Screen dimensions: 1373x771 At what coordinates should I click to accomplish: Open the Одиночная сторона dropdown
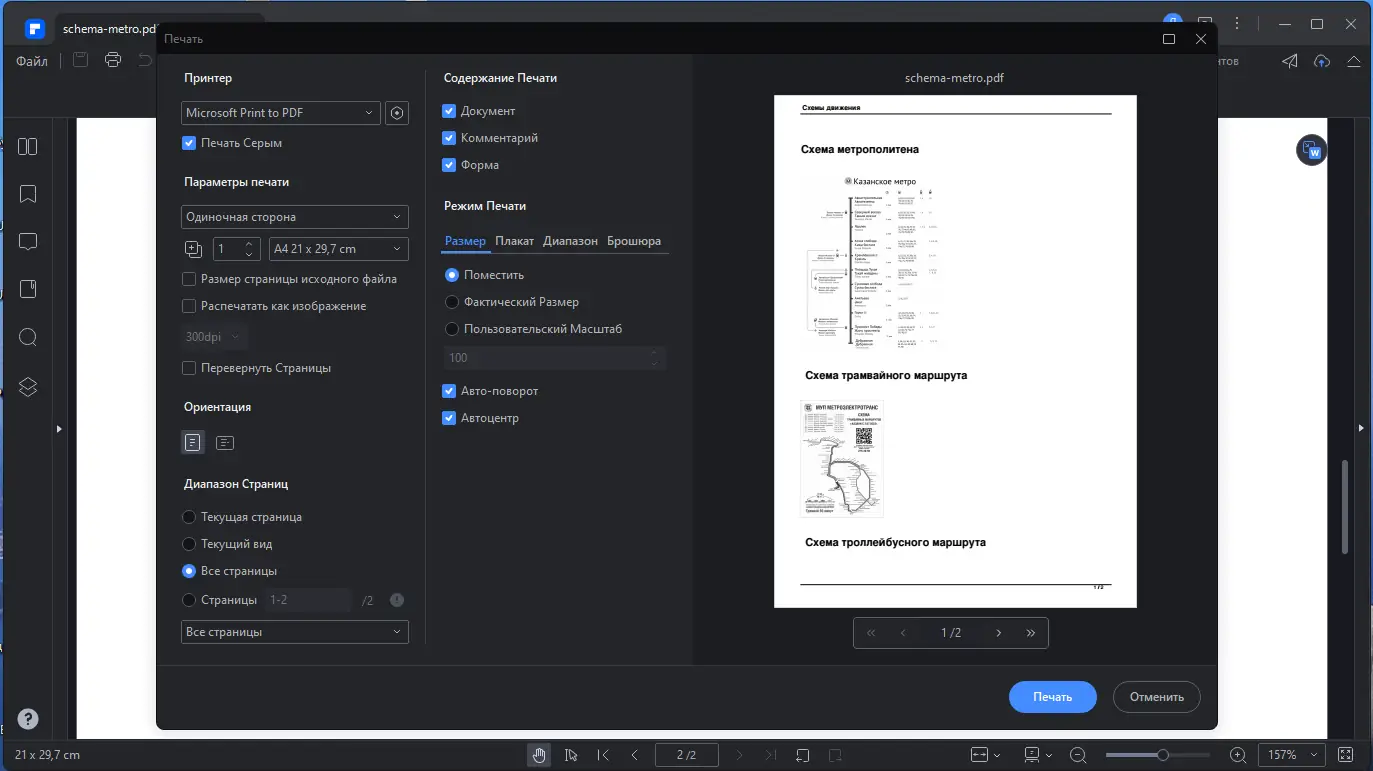click(x=295, y=217)
